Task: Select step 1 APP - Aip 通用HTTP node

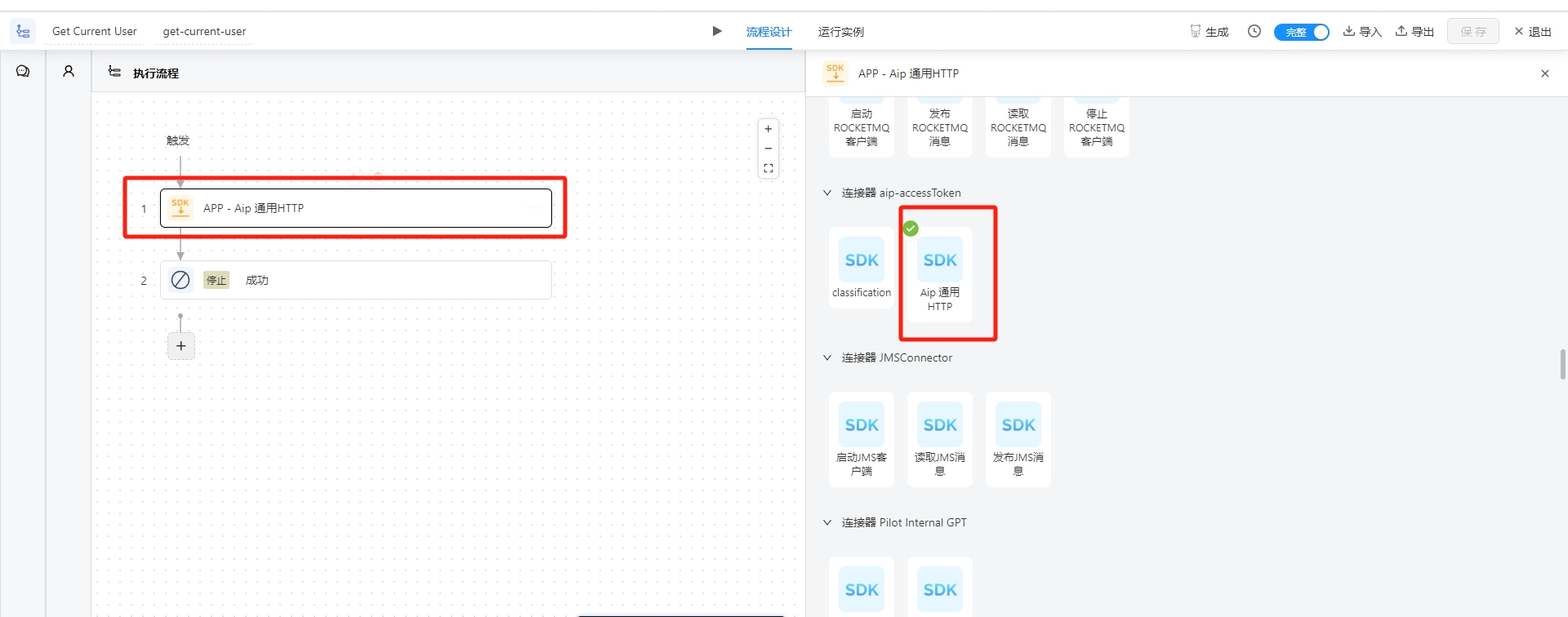Action: 356,208
